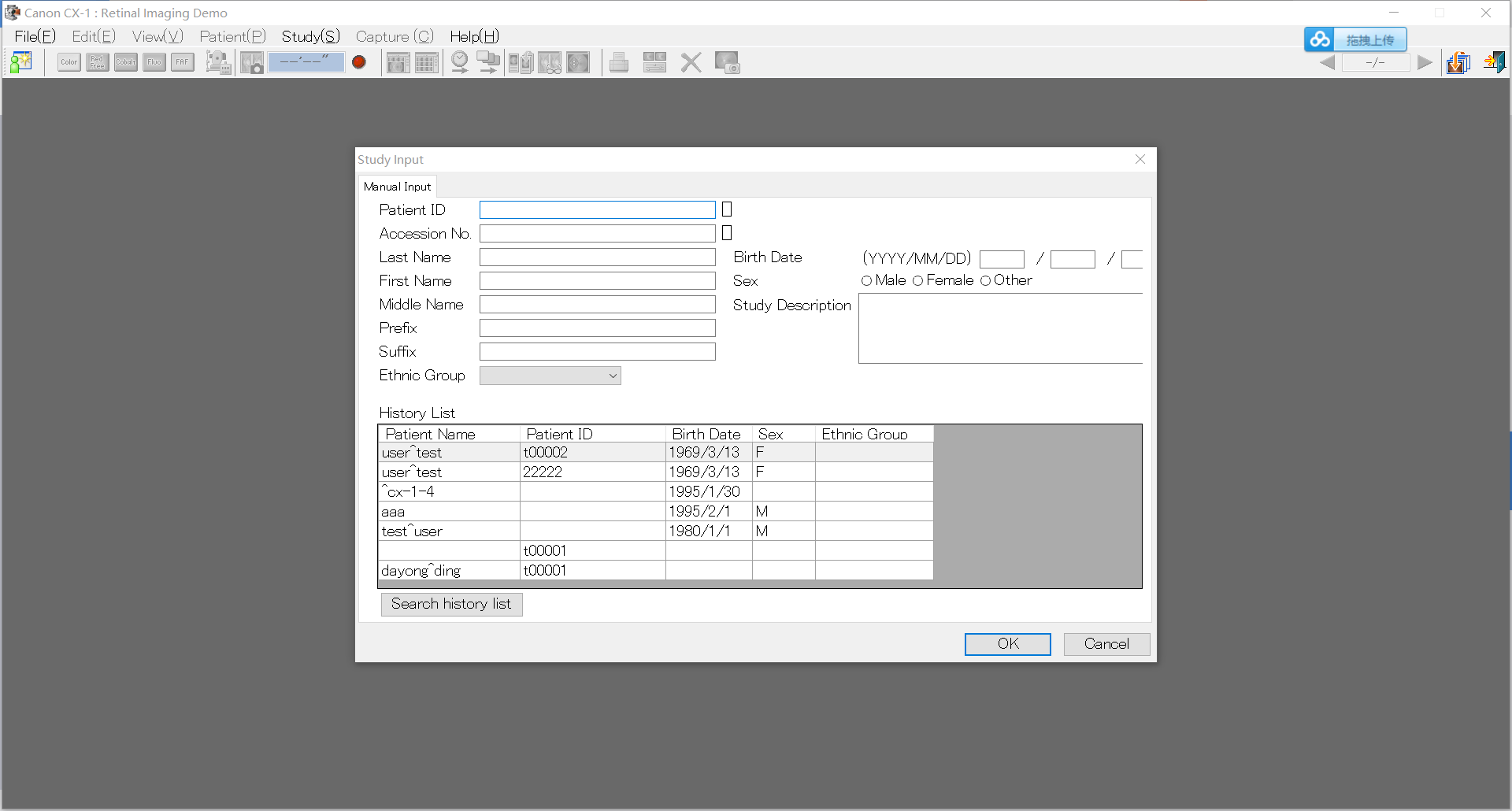Select the Other sex radio button
1512x811 pixels.
click(x=985, y=281)
